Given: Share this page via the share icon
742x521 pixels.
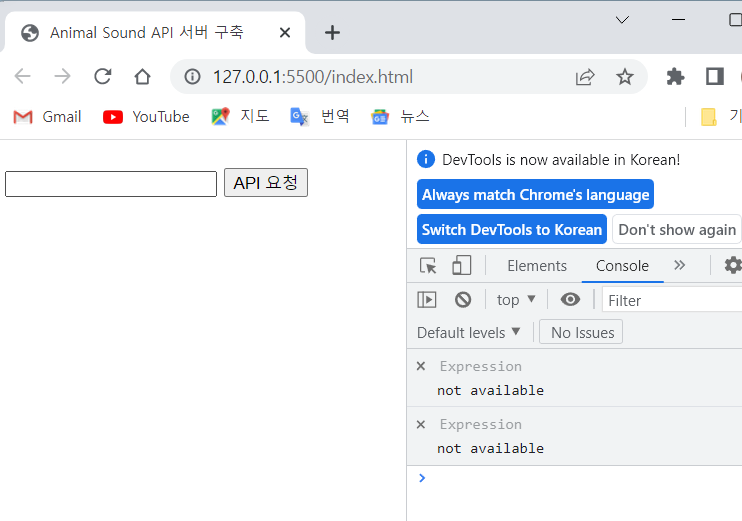Looking at the screenshot, I should [585, 76].
